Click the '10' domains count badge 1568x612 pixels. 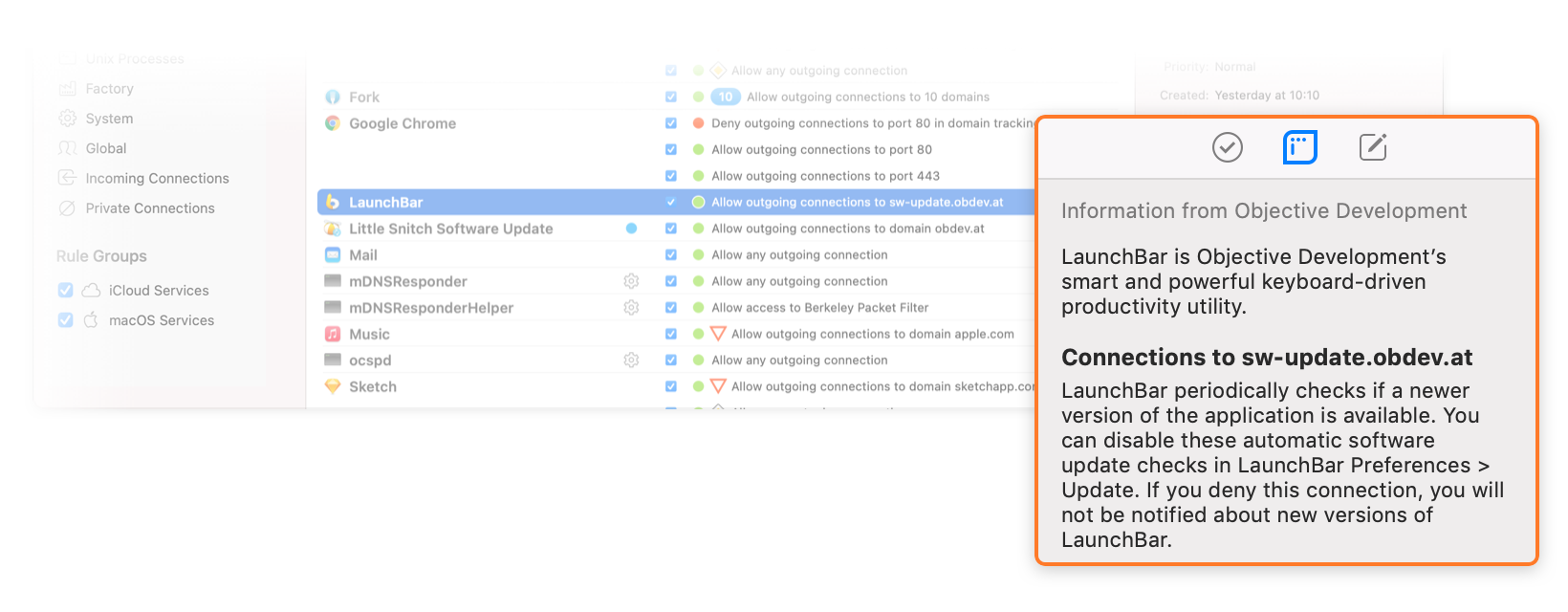click(726, 97)
